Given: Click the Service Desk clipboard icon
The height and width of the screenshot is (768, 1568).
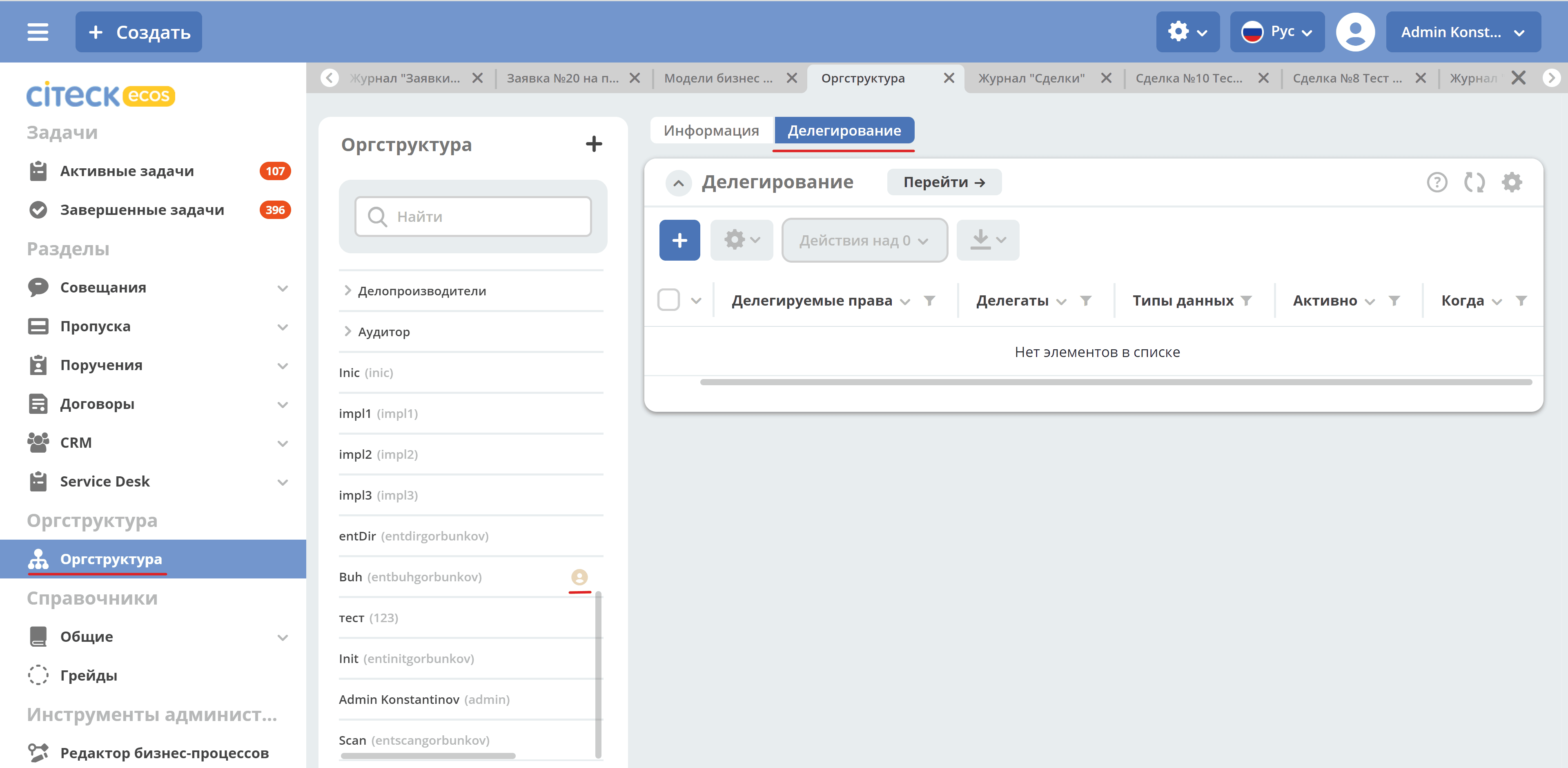Looking at the screenshot, I should point(38,481).
